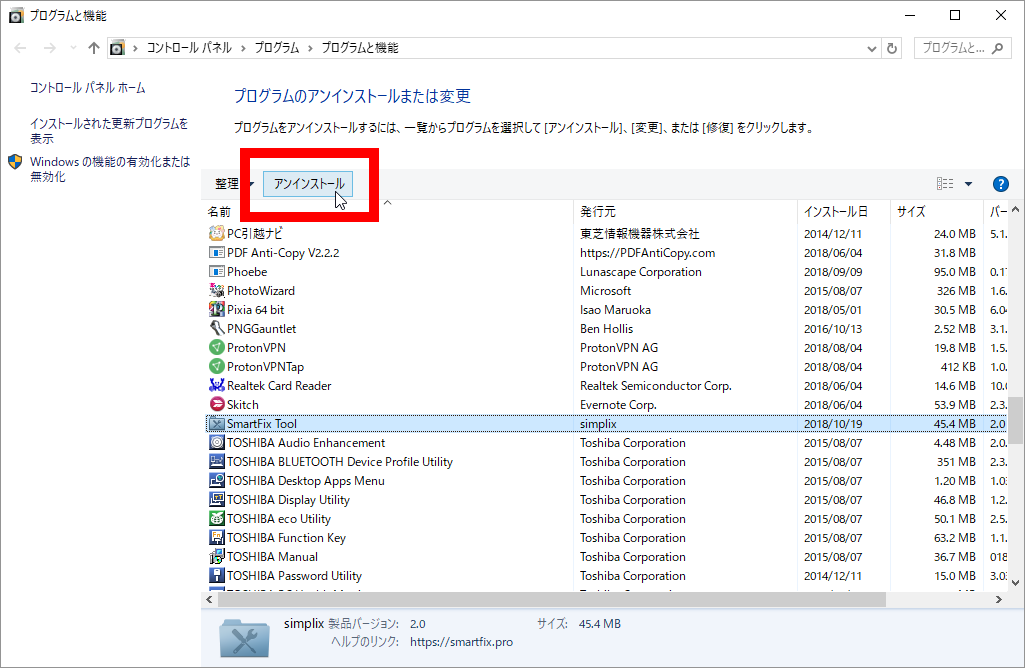This screenshot has width=1025, height=668.
Task: Click the TOSHIBA Display Utility icon
Action: pos(216,499)
